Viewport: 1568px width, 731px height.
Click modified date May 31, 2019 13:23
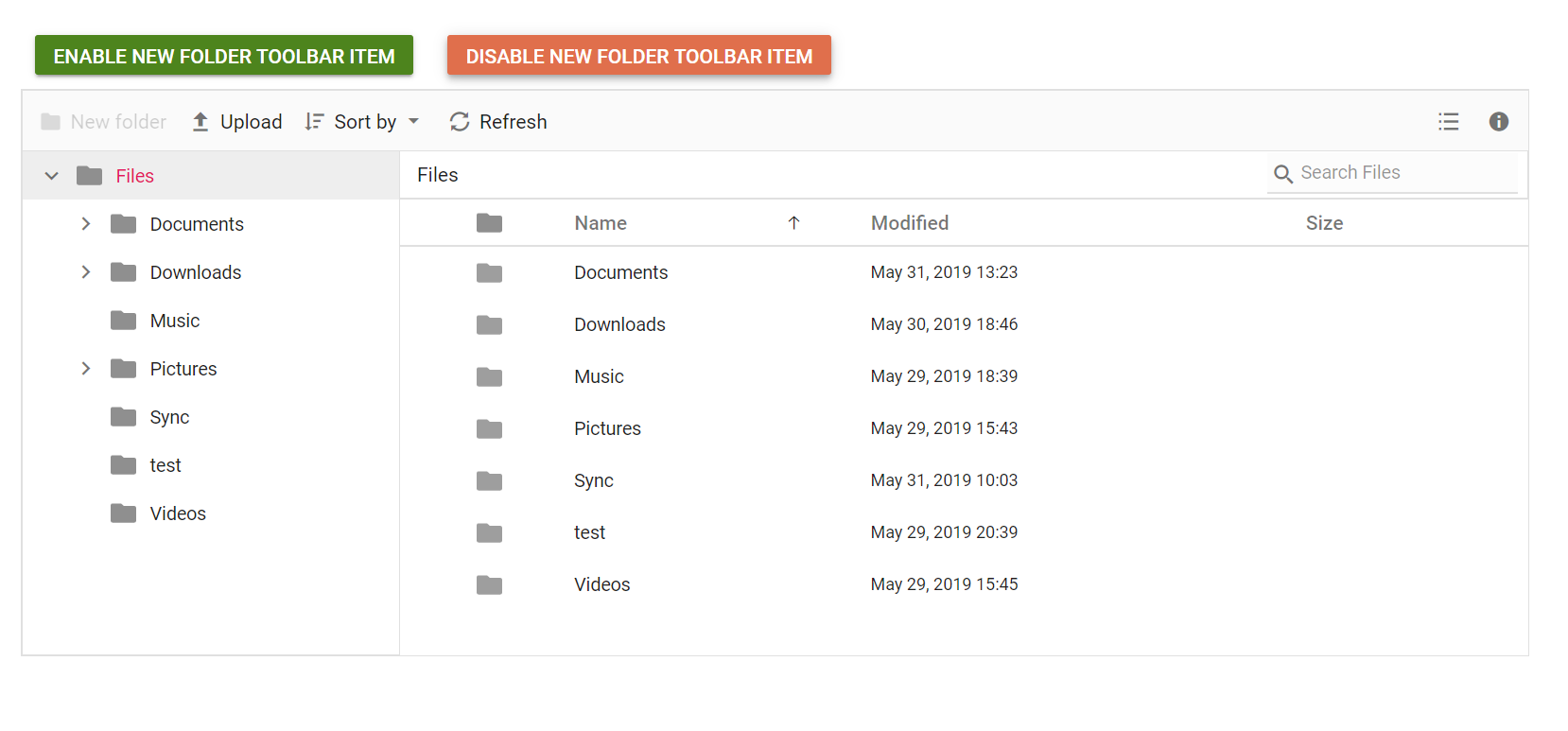(x=944, y=272)
